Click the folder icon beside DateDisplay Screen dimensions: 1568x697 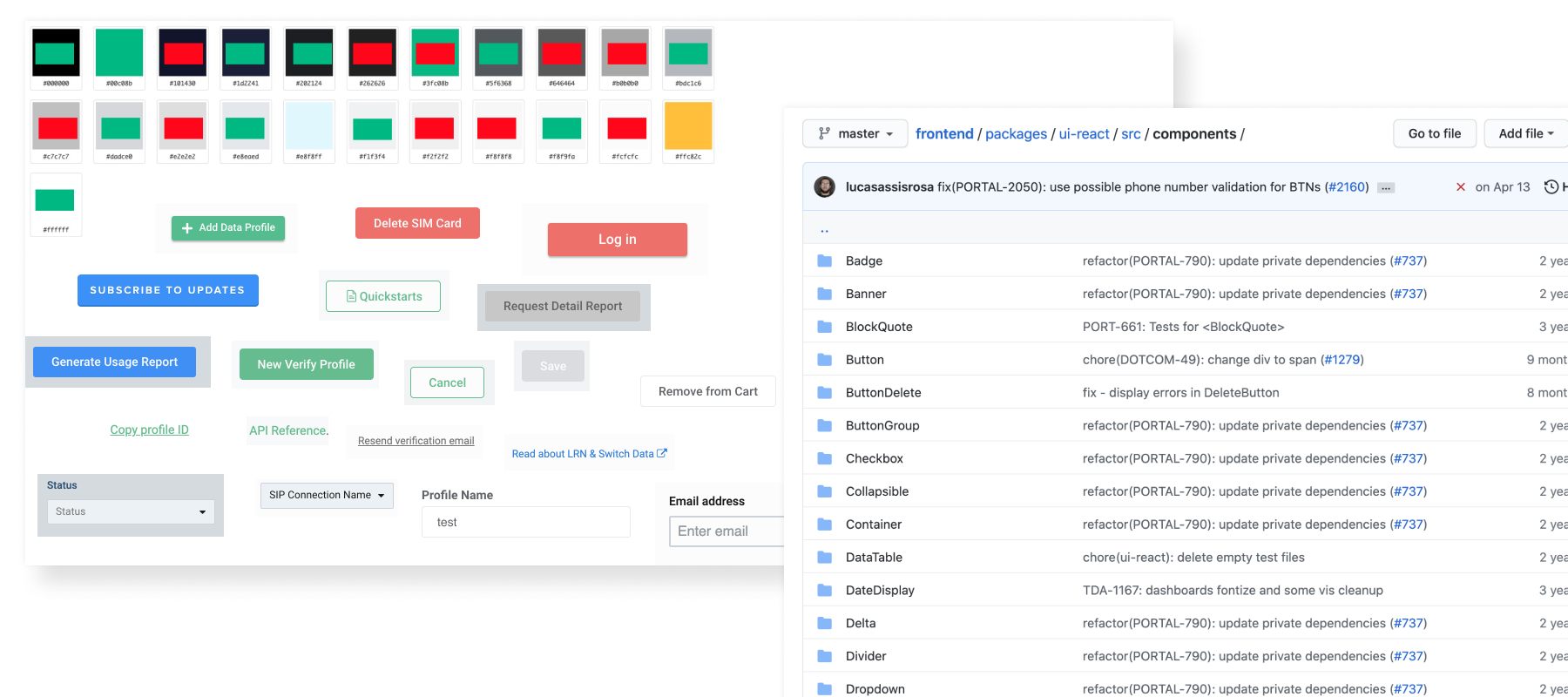tap(824, 590)
